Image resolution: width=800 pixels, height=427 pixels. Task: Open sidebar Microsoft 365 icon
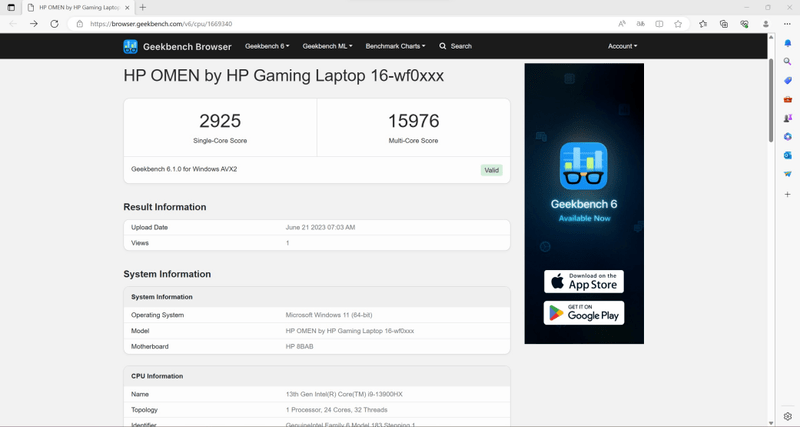tap(788, 137)
